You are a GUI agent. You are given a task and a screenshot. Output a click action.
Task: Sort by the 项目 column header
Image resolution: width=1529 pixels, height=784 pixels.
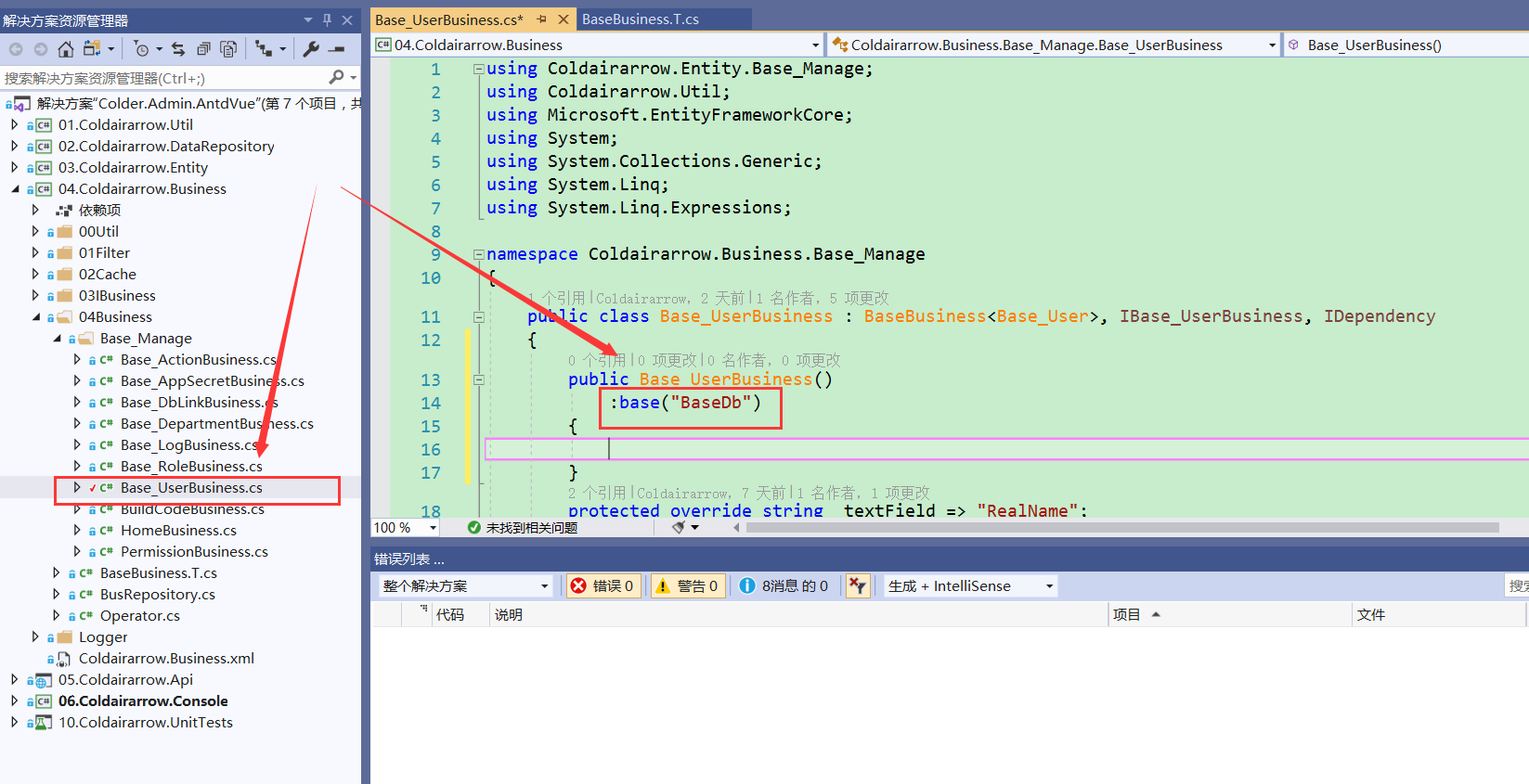[1126, 614]
